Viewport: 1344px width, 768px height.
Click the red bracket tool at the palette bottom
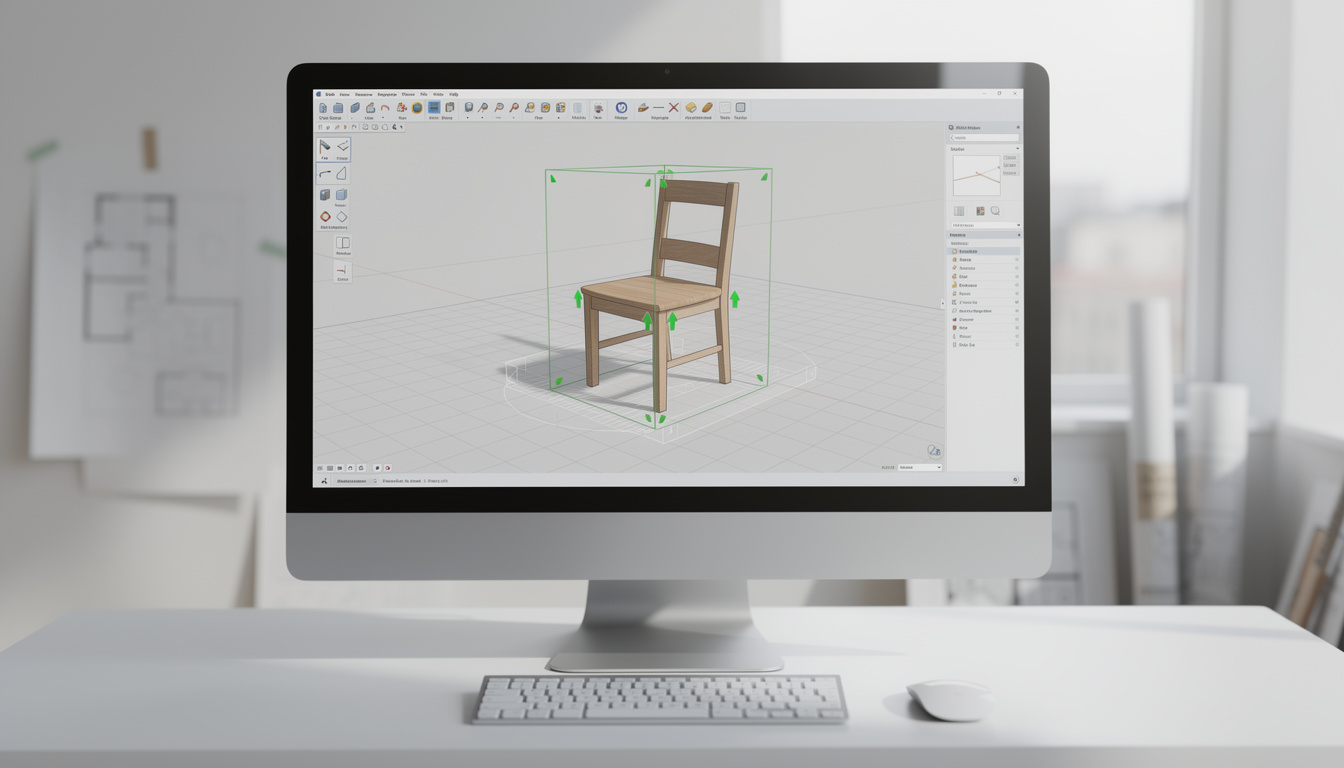pos(343,271)
